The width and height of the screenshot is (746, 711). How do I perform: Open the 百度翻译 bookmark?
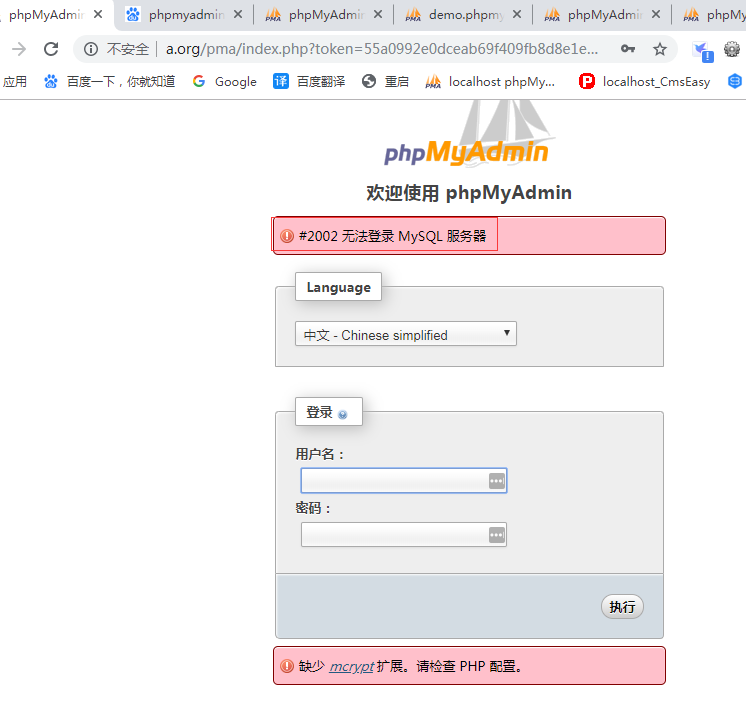[309, 82]
